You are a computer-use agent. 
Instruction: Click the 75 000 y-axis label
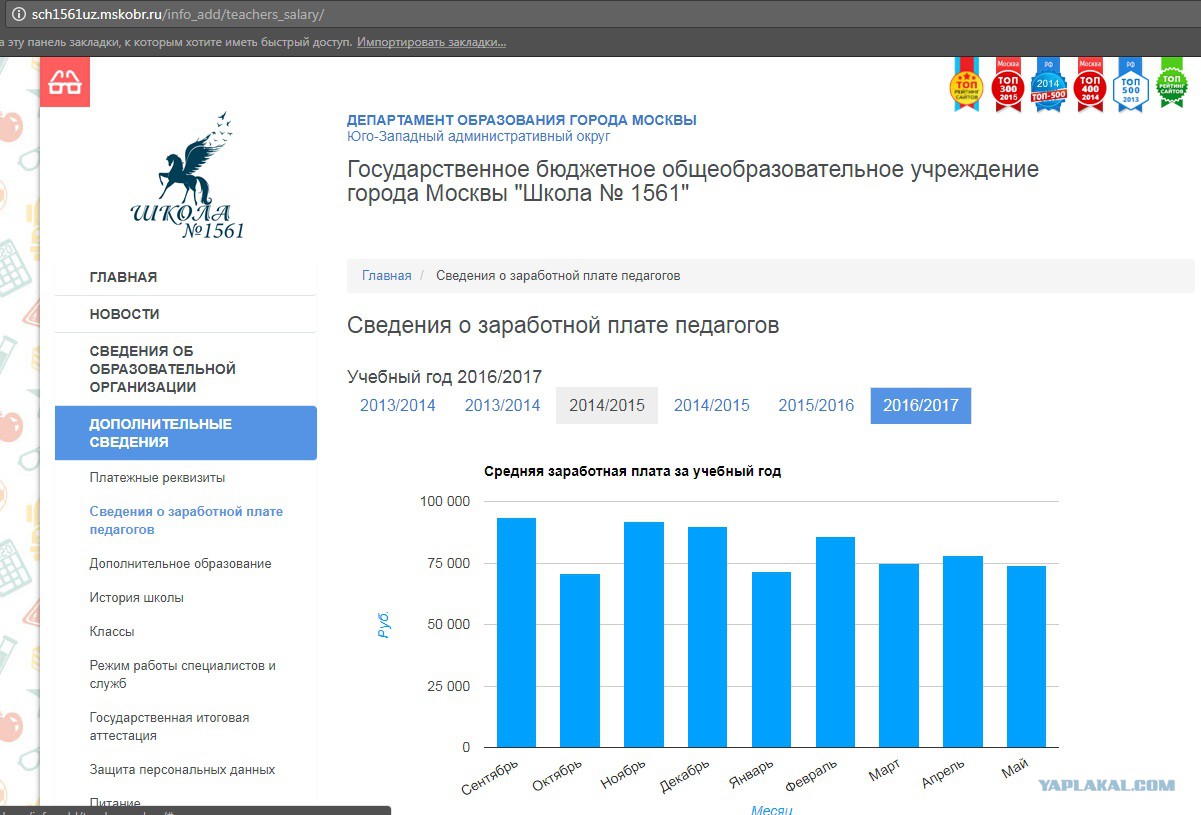[446, 563]
